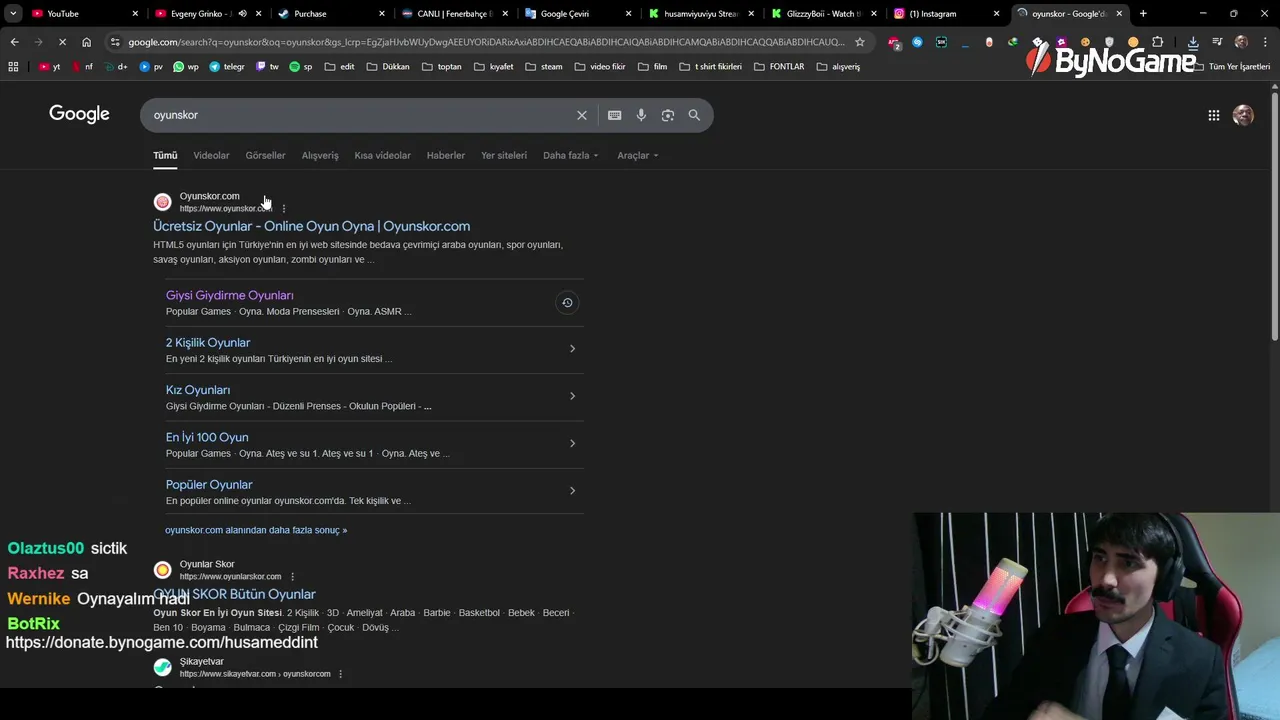Expand the 2 Kişilik Oyunlar sitelink arrow

[x=572, y=349]
